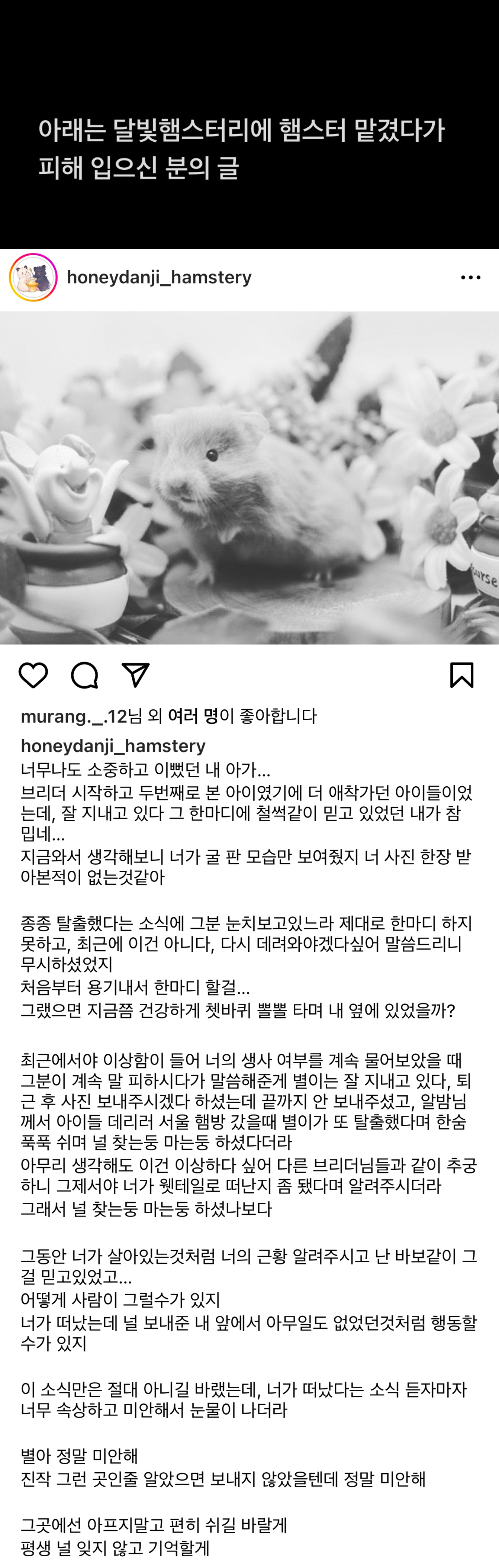499x1568 pixels.
Task: Open comments via speech bubble icon
Action: point(84,676)
